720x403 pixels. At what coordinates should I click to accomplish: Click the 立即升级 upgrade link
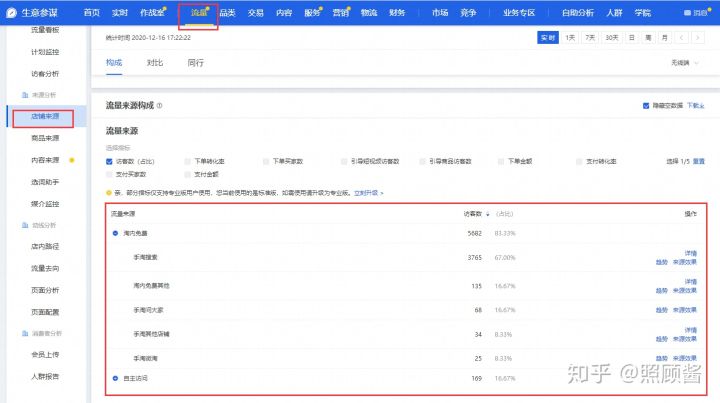tap(368, 193)
